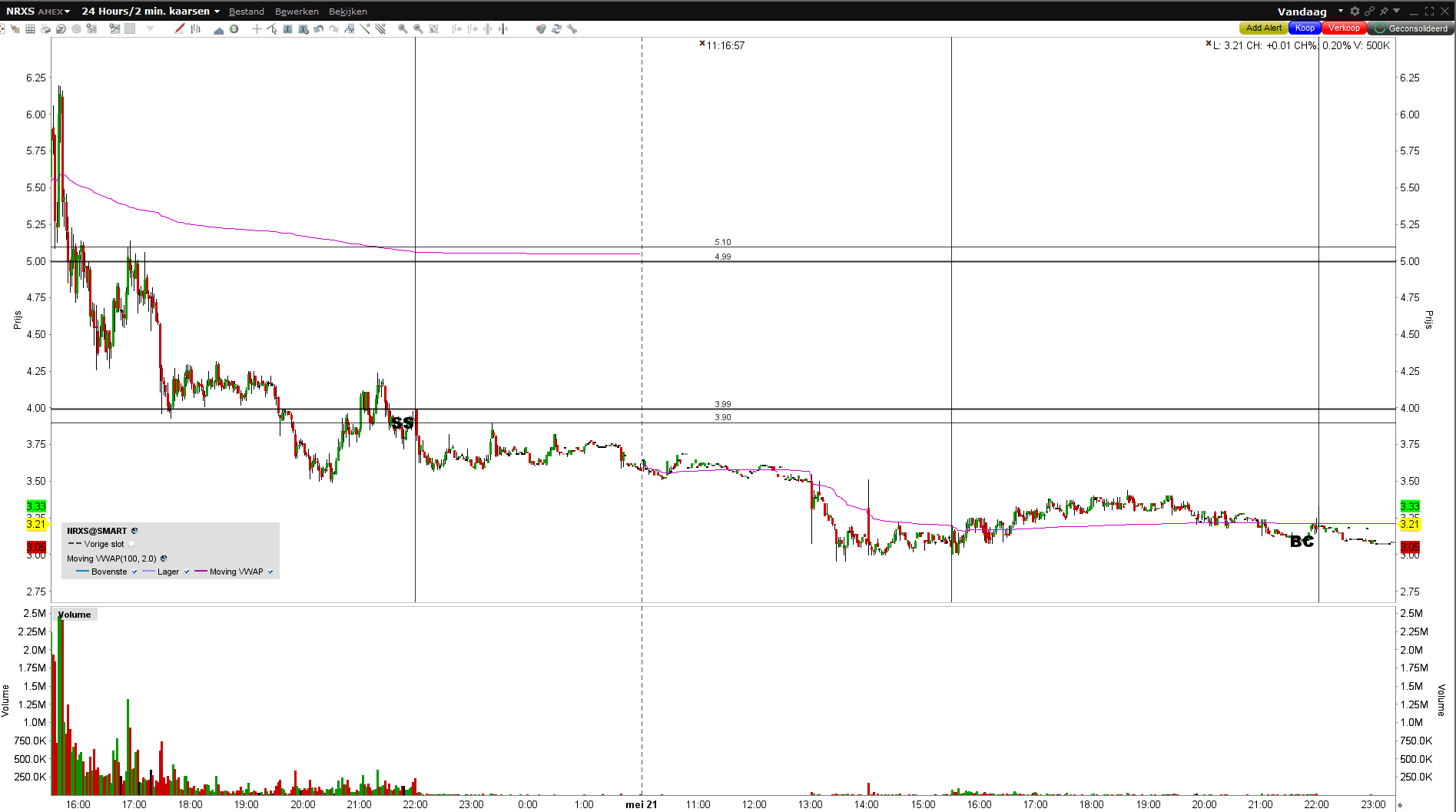Viewport: 1456px width, 812px height.
Task: Click the globe info icon beside refresh
Action: pyautogui.click(x=541, y=29)
